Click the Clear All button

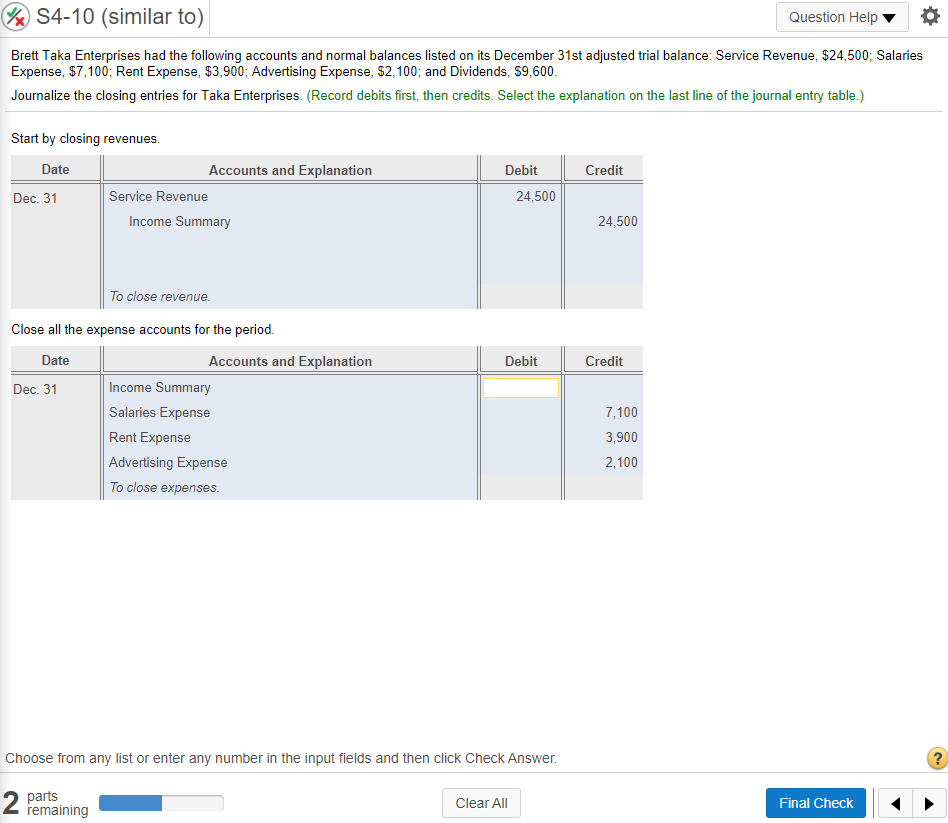click(x=481, y=803)
